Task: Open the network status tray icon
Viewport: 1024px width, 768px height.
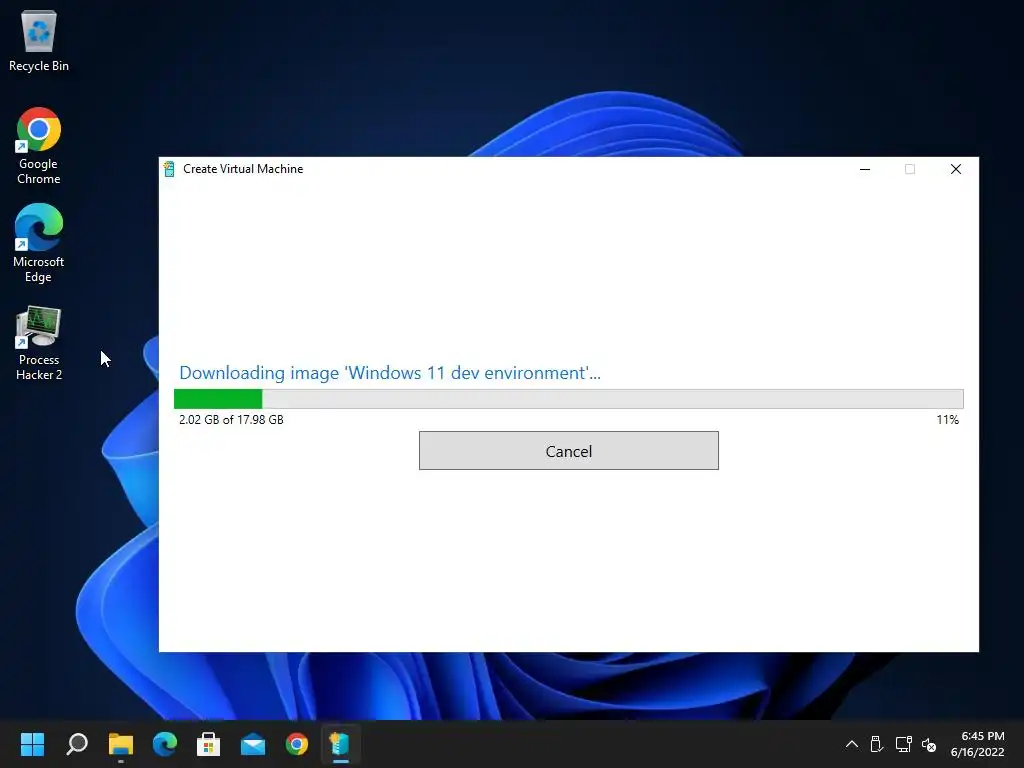Action: click(x=903, y=744)
